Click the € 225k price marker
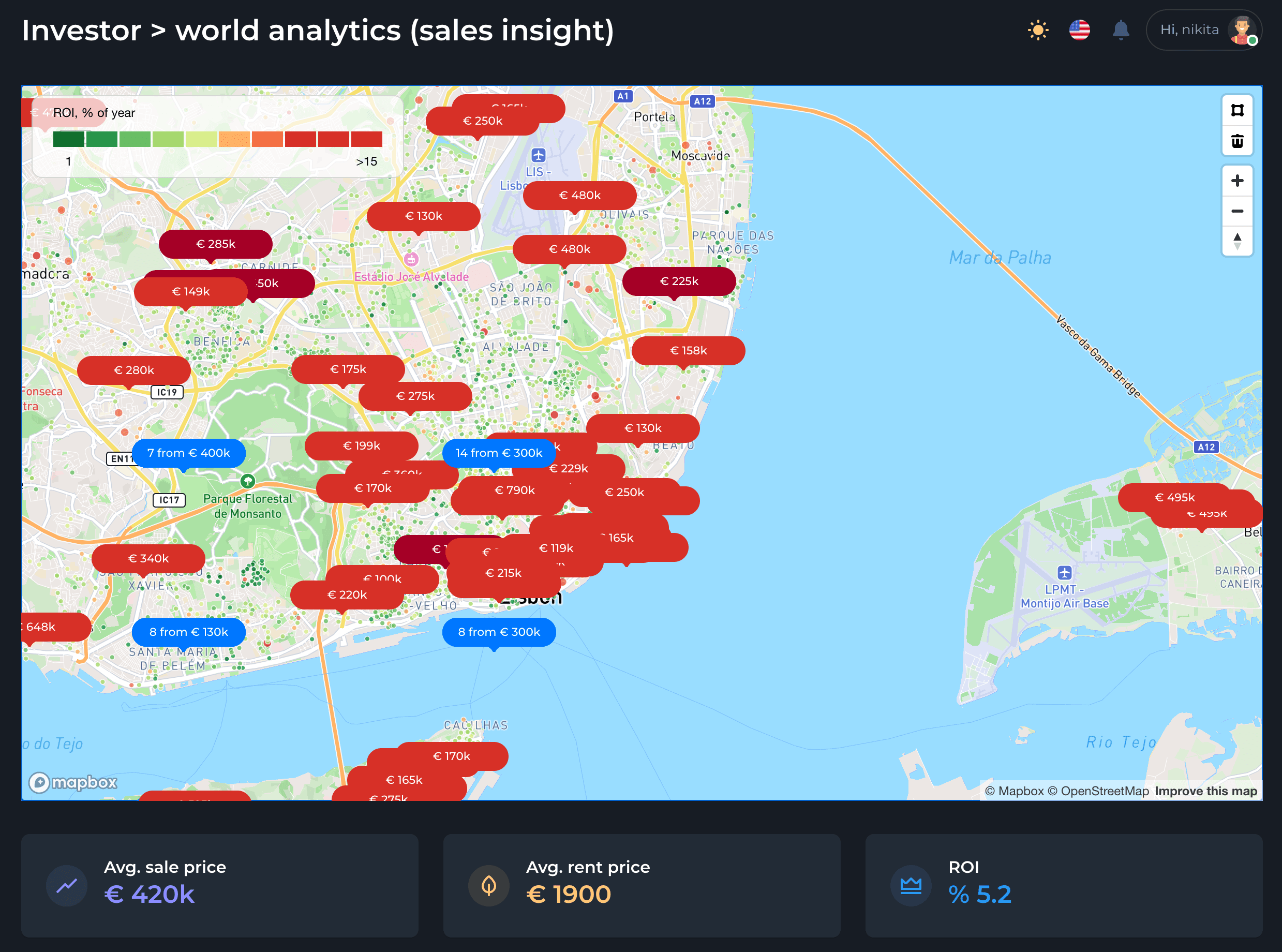The image size is (1282, 952). (x=679, y=281)
